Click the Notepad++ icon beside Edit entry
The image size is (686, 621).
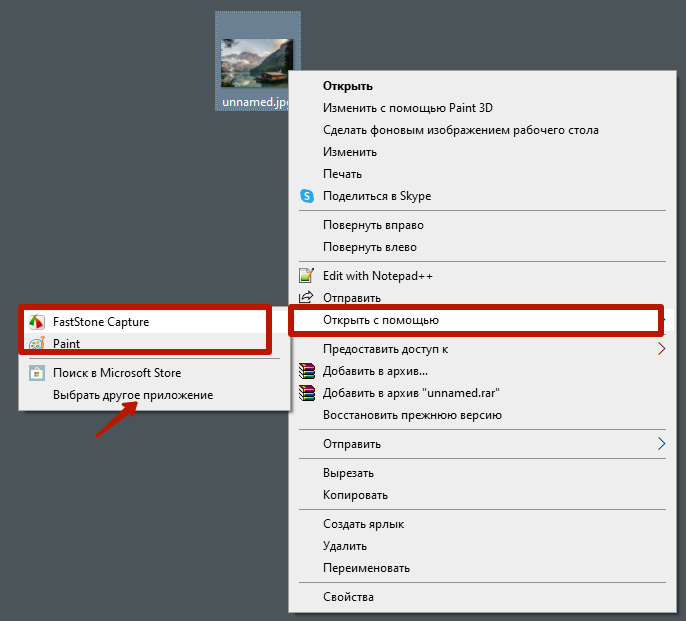pos(307,275)
